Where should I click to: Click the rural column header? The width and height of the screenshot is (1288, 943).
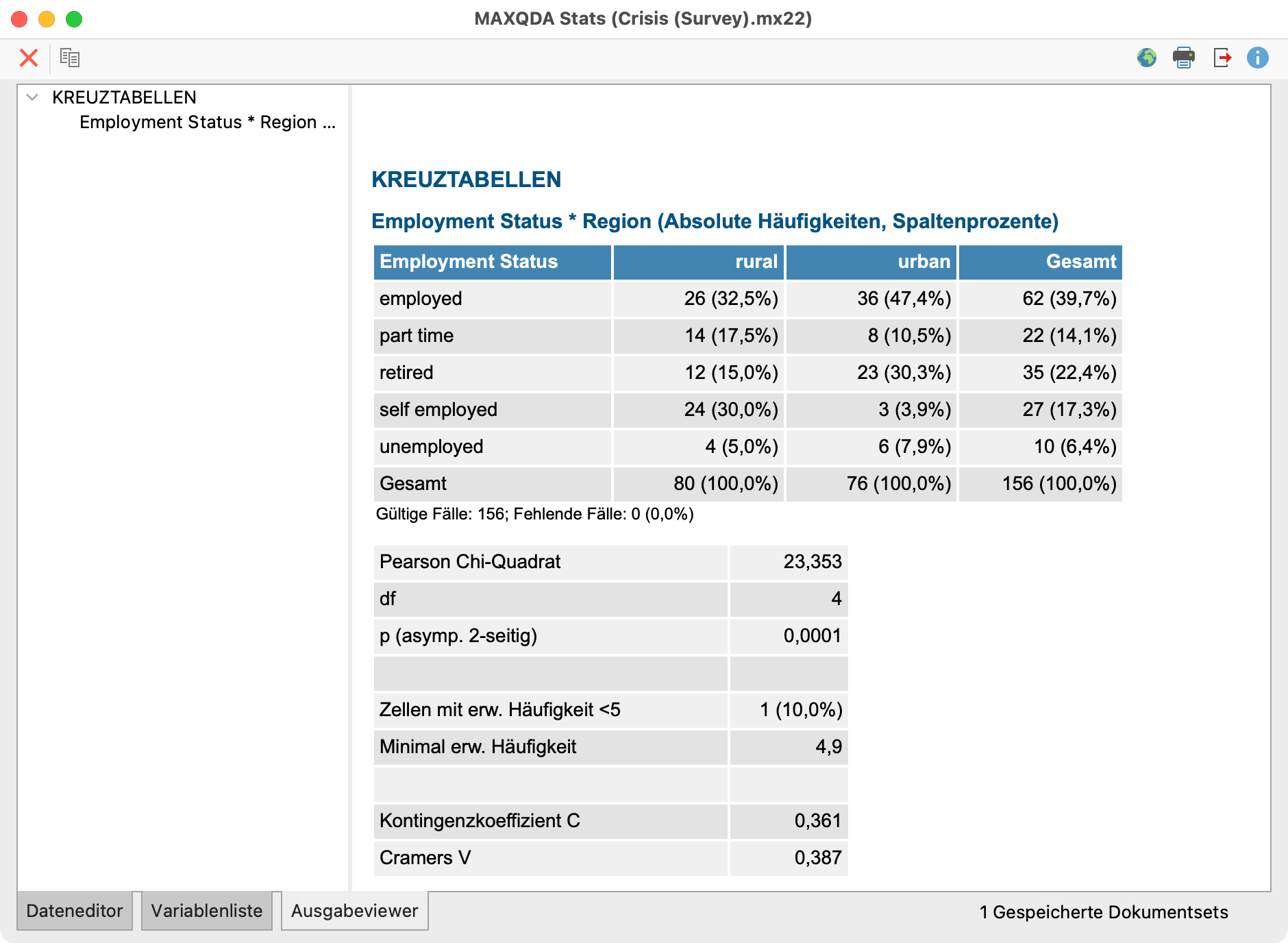698,262
